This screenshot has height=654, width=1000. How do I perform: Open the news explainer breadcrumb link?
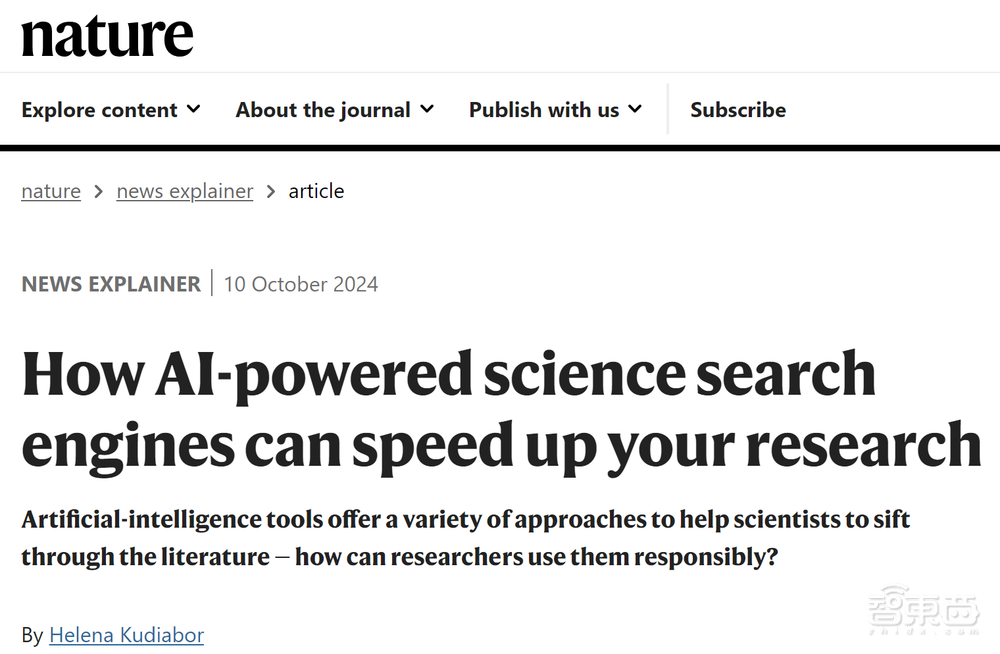pyautogui.click(x=184, y=190)
